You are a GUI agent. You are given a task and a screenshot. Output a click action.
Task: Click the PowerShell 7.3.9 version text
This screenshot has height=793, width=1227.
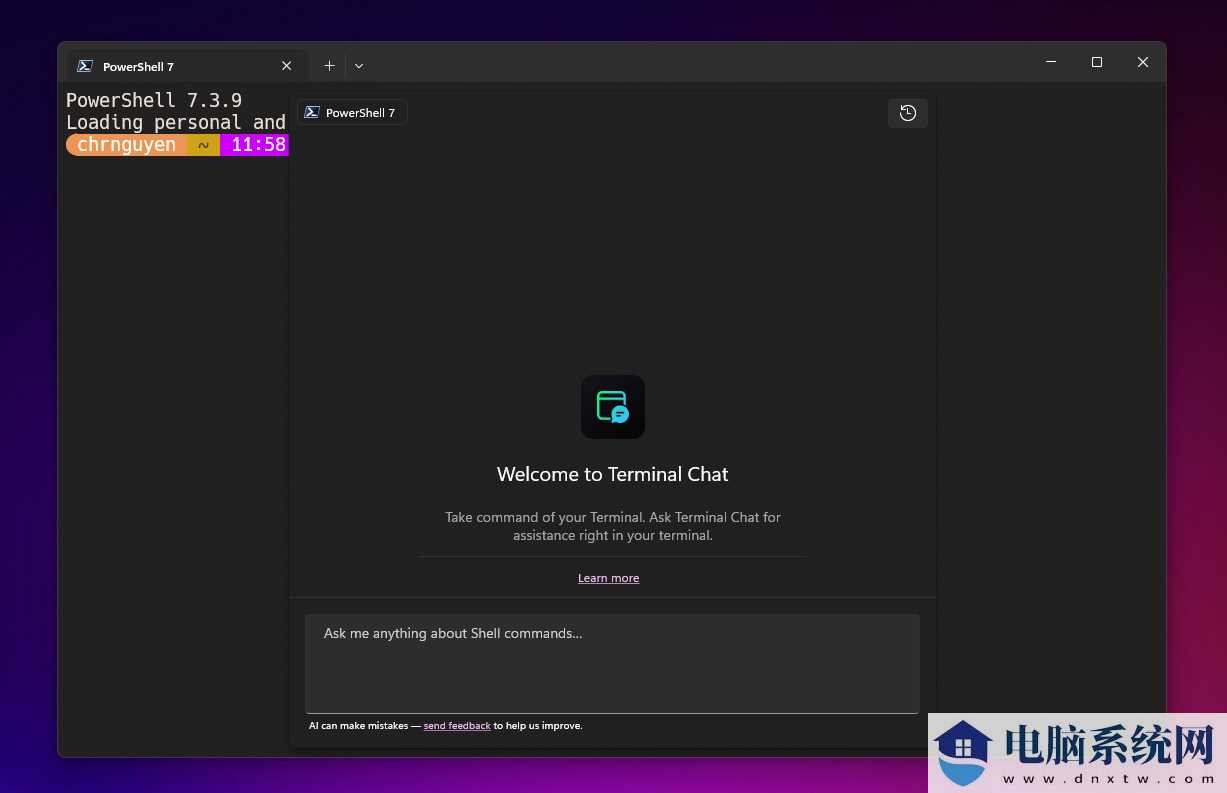click(x=154, y=100)
